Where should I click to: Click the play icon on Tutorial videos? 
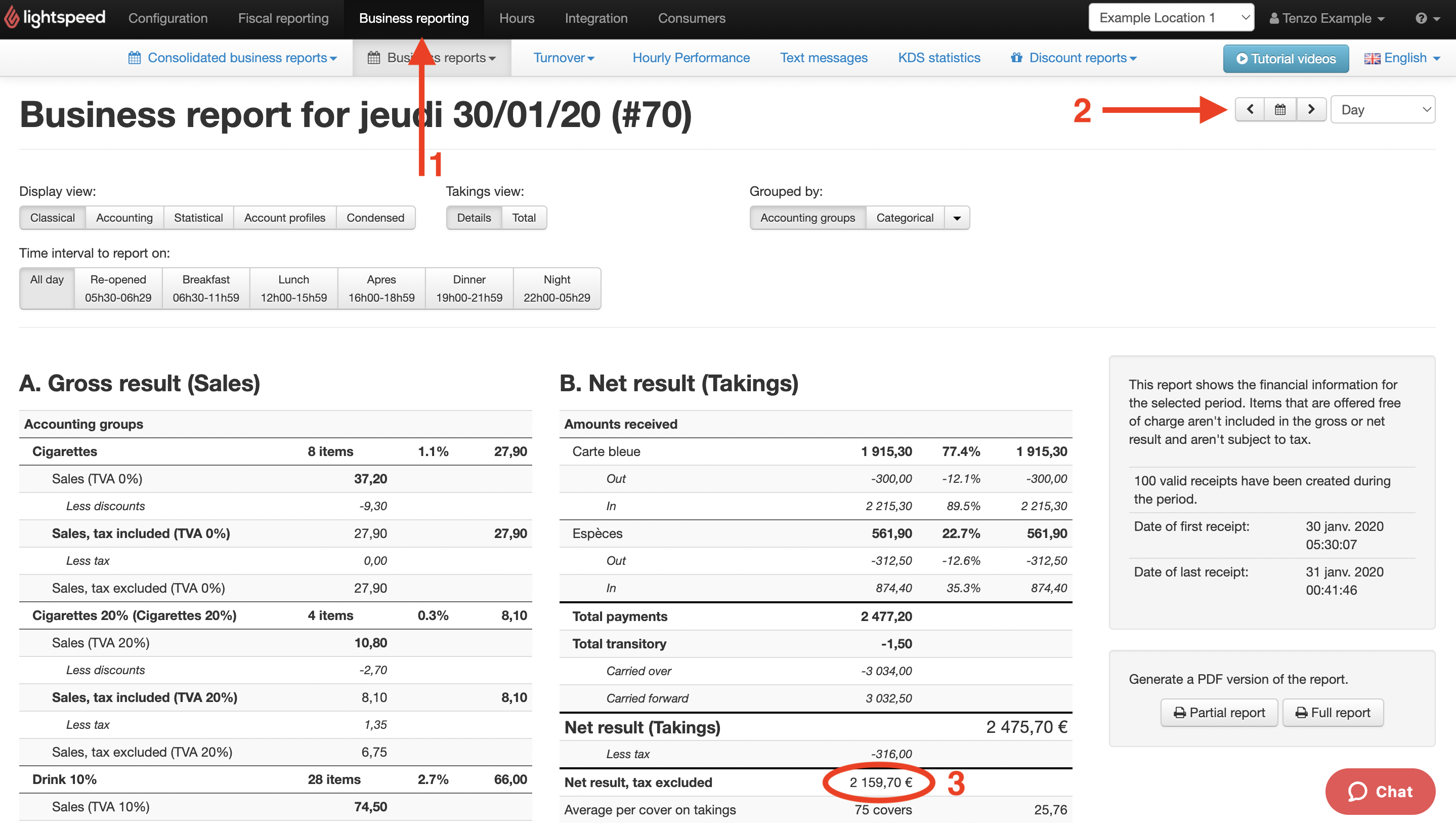[1241, 58]
